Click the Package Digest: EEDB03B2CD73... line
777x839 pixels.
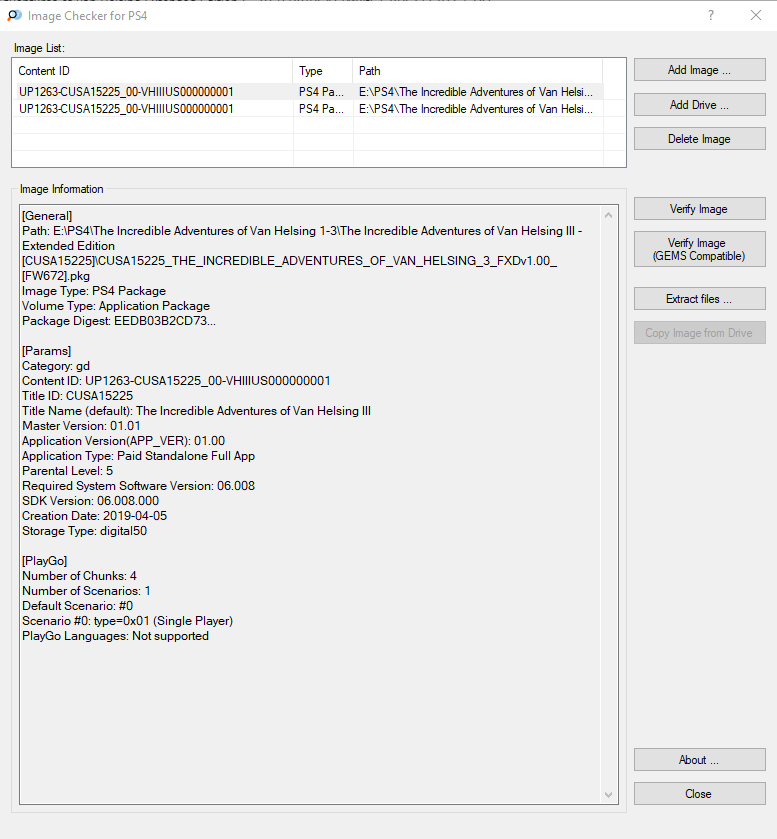coord(119,321)
